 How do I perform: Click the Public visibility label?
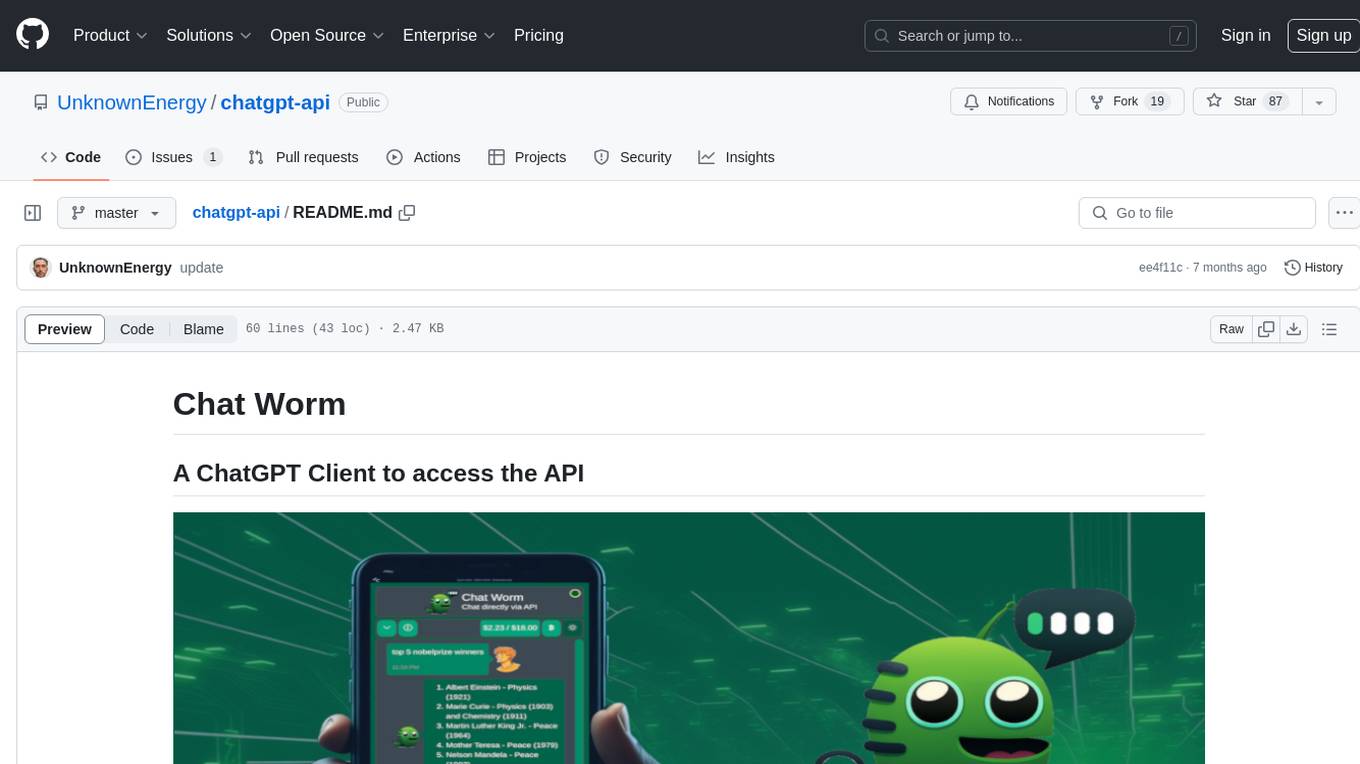coord(363,102)
